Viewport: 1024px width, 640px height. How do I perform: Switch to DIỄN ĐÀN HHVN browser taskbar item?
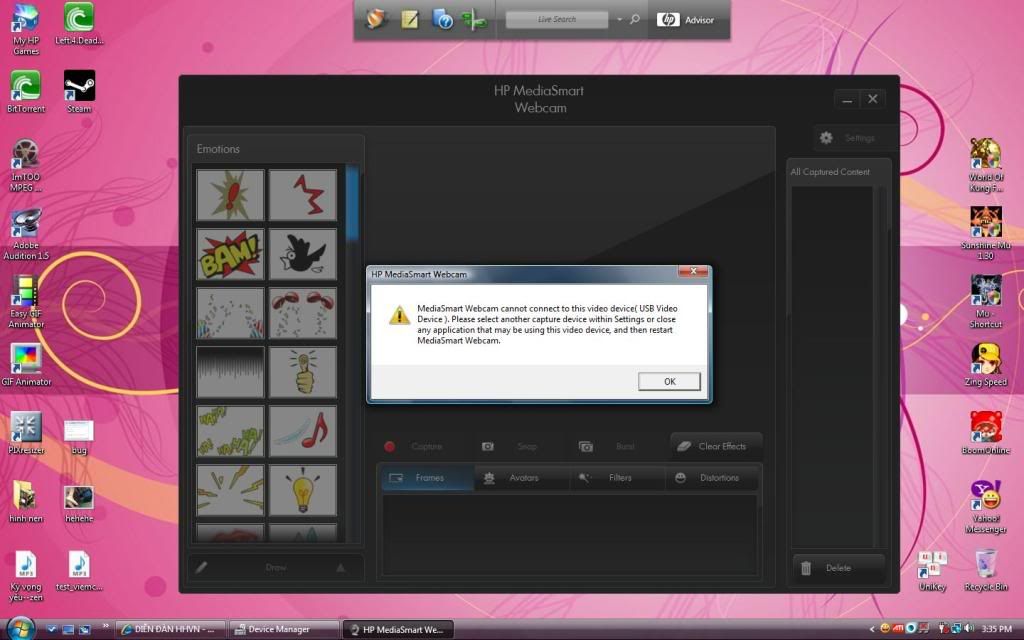point(170,630)
